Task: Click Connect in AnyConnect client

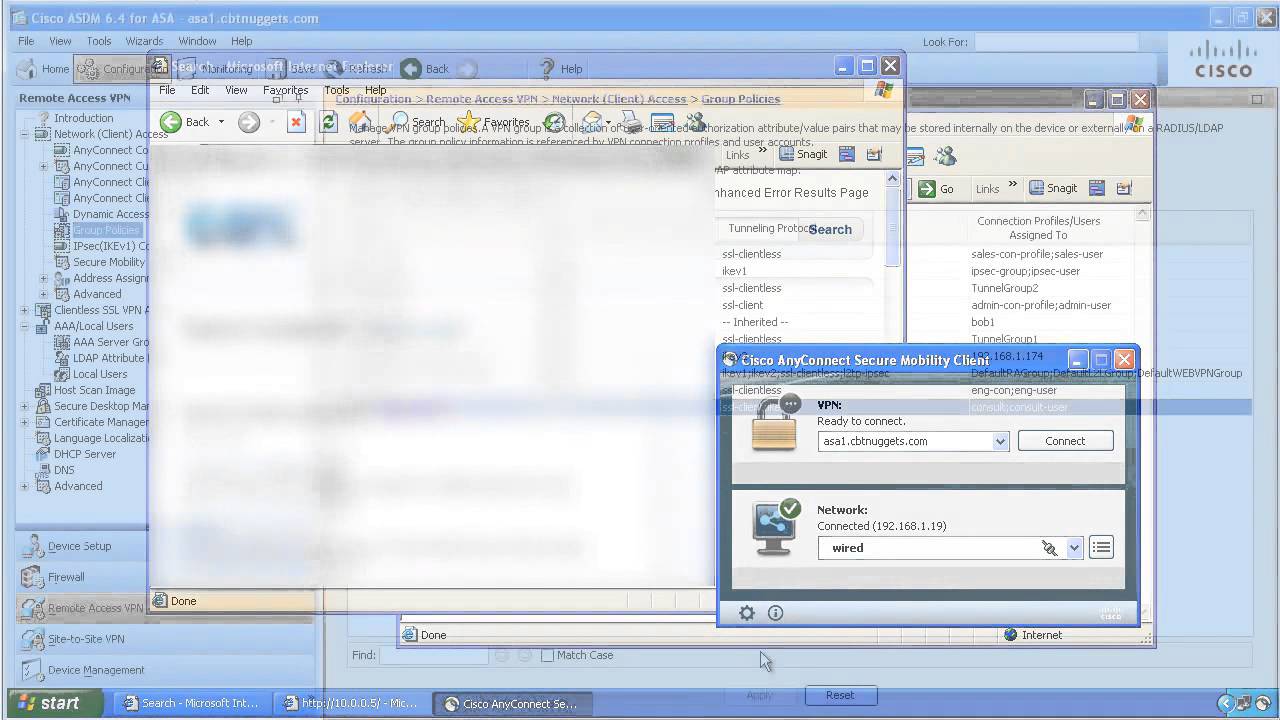Action: click(x=1065, y=441)
